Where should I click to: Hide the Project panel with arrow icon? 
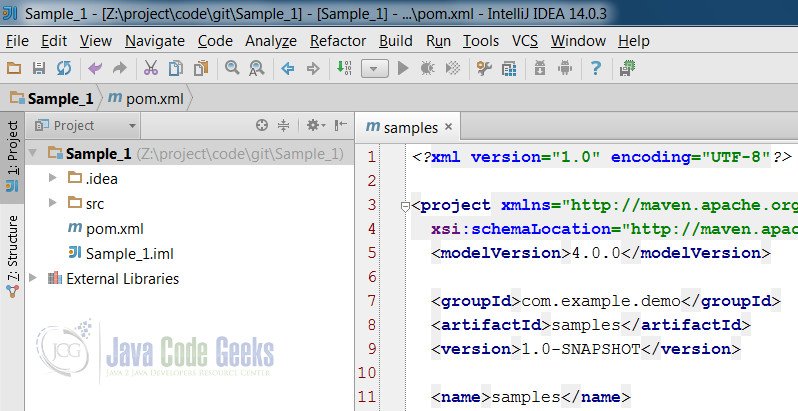click(x=340, y=125)
